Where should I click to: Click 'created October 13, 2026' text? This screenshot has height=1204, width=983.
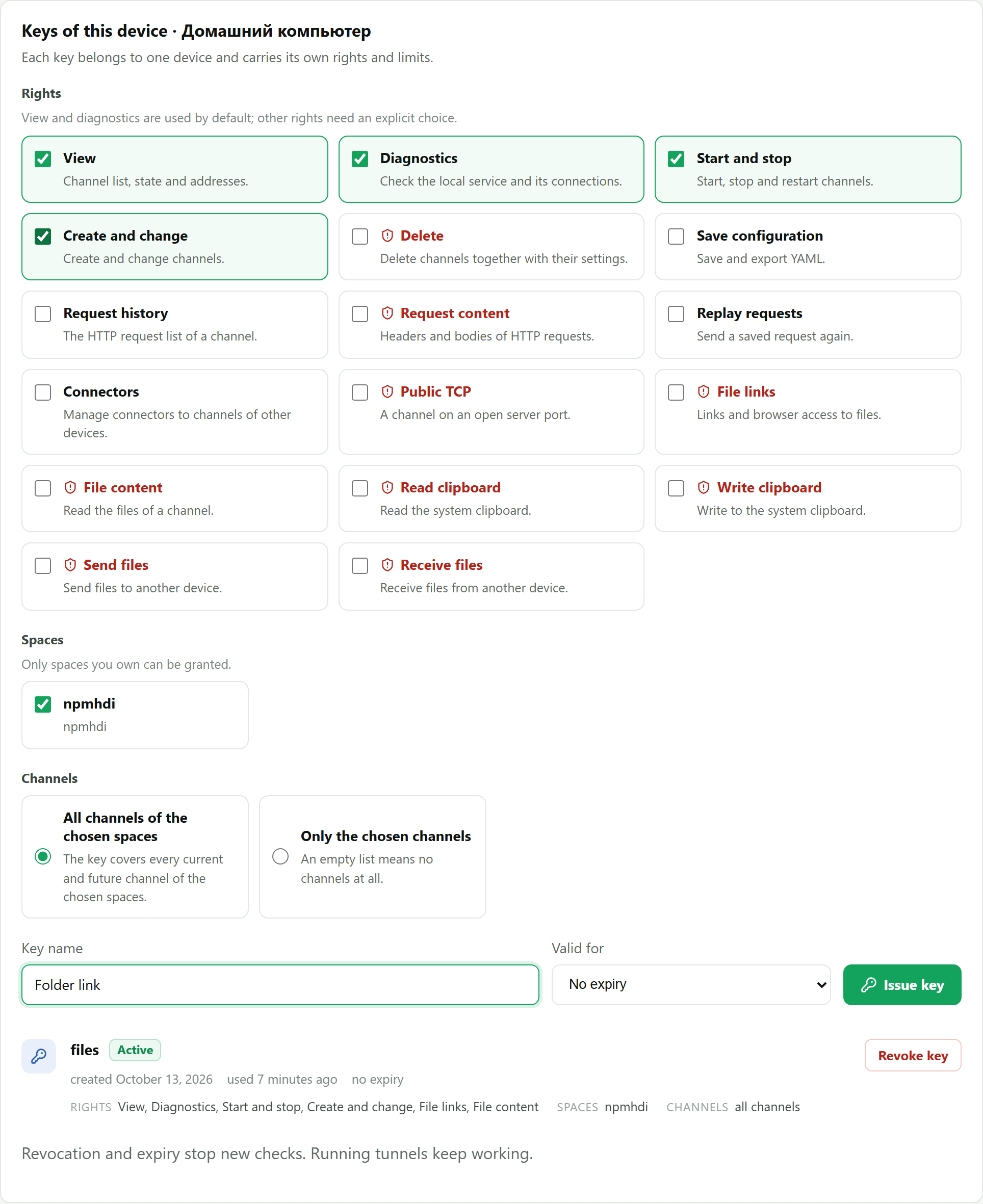[142, 1080]
